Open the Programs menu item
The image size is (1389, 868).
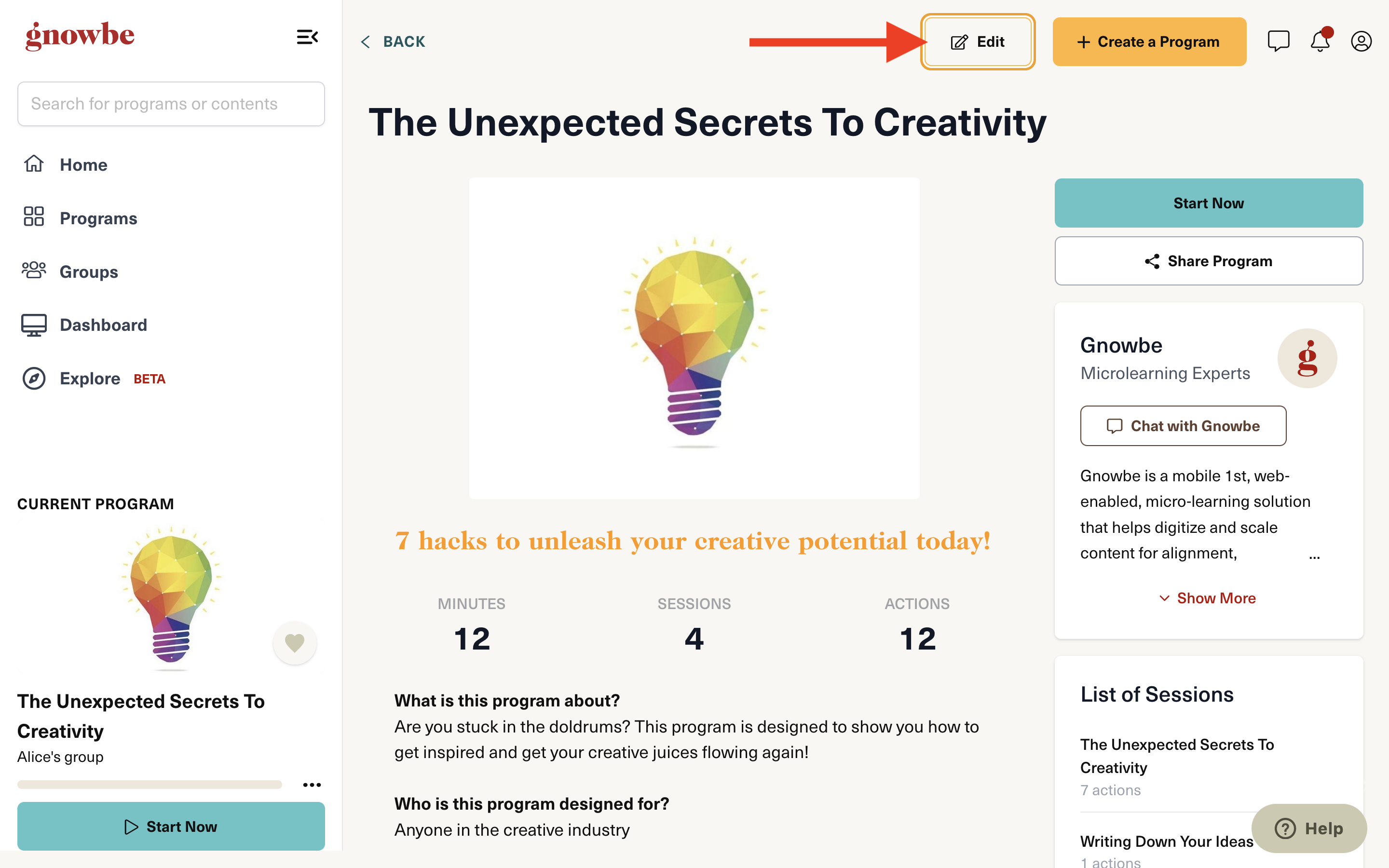pos(80,218)
